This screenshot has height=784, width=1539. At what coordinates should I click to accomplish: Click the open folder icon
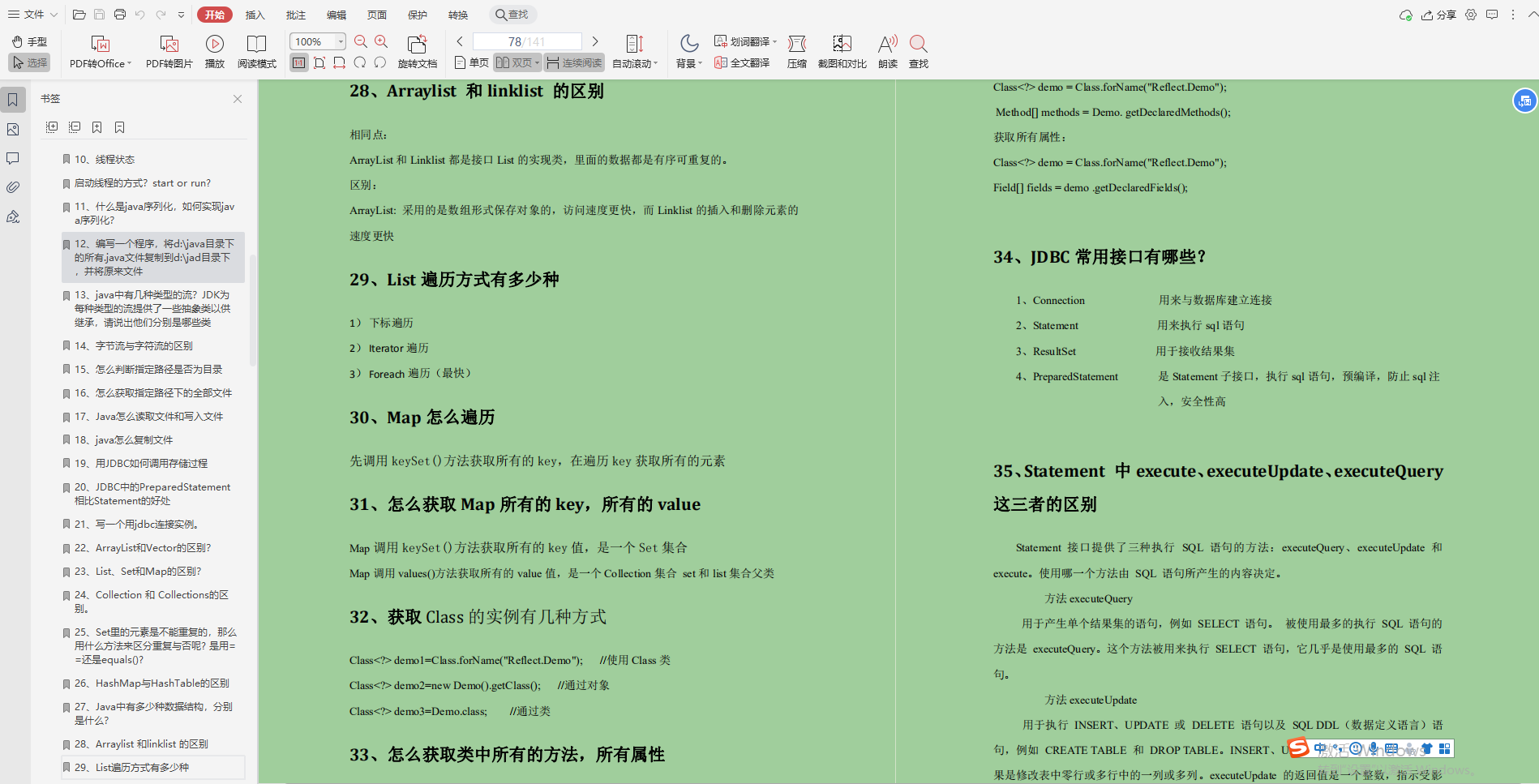click(79, 15)
